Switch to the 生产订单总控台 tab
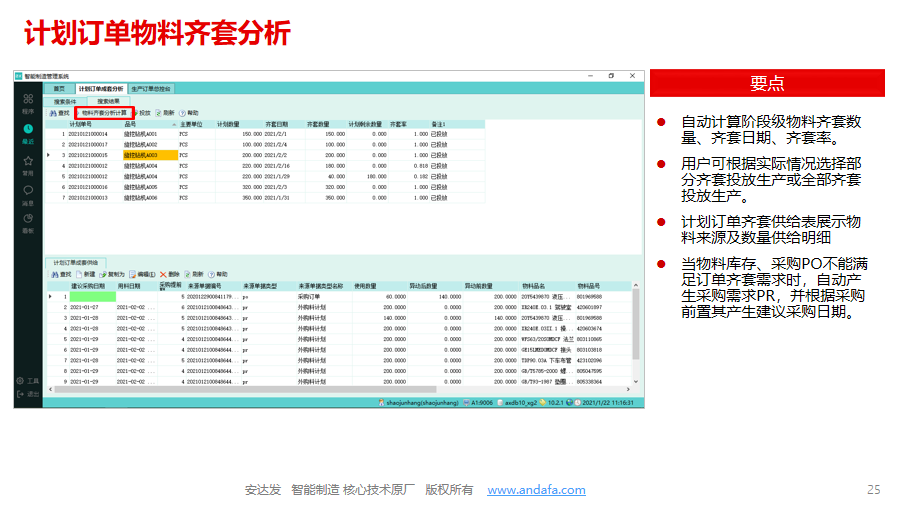Screen dimensions: 907x509 click(151, 89)
